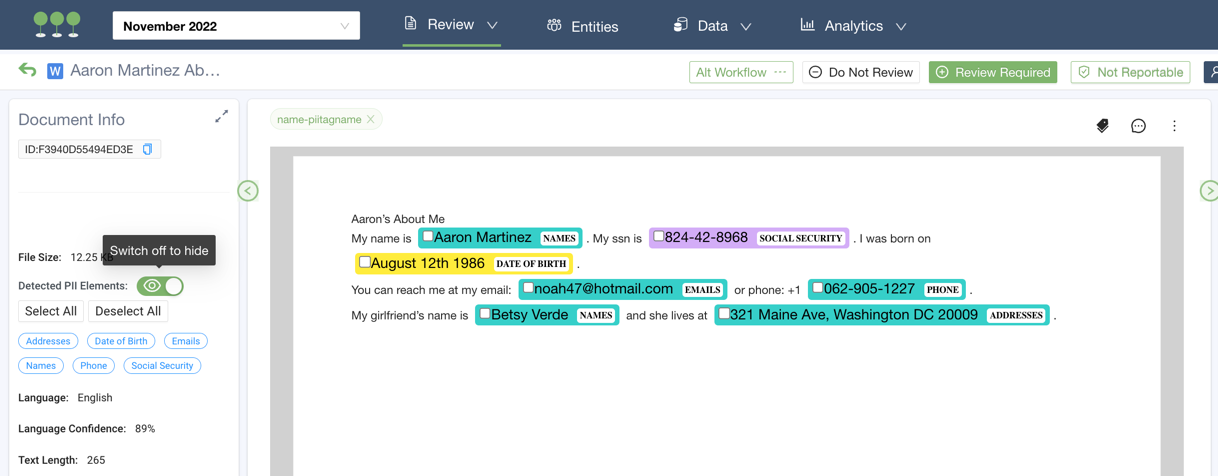1218x476 pixels.
Task: Remove the name-piitagname tag
Action: (371, 119)
